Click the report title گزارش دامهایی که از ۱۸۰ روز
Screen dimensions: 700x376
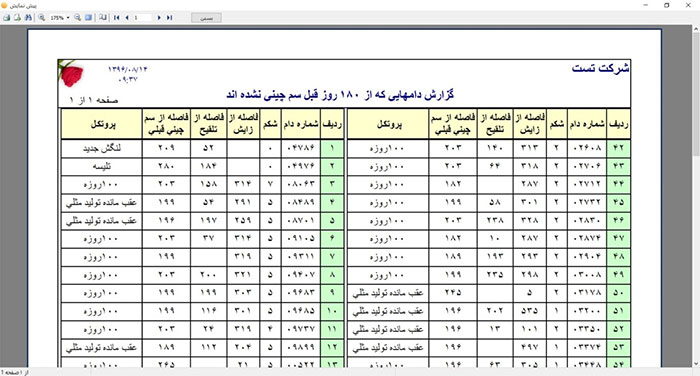click(340, 95)
